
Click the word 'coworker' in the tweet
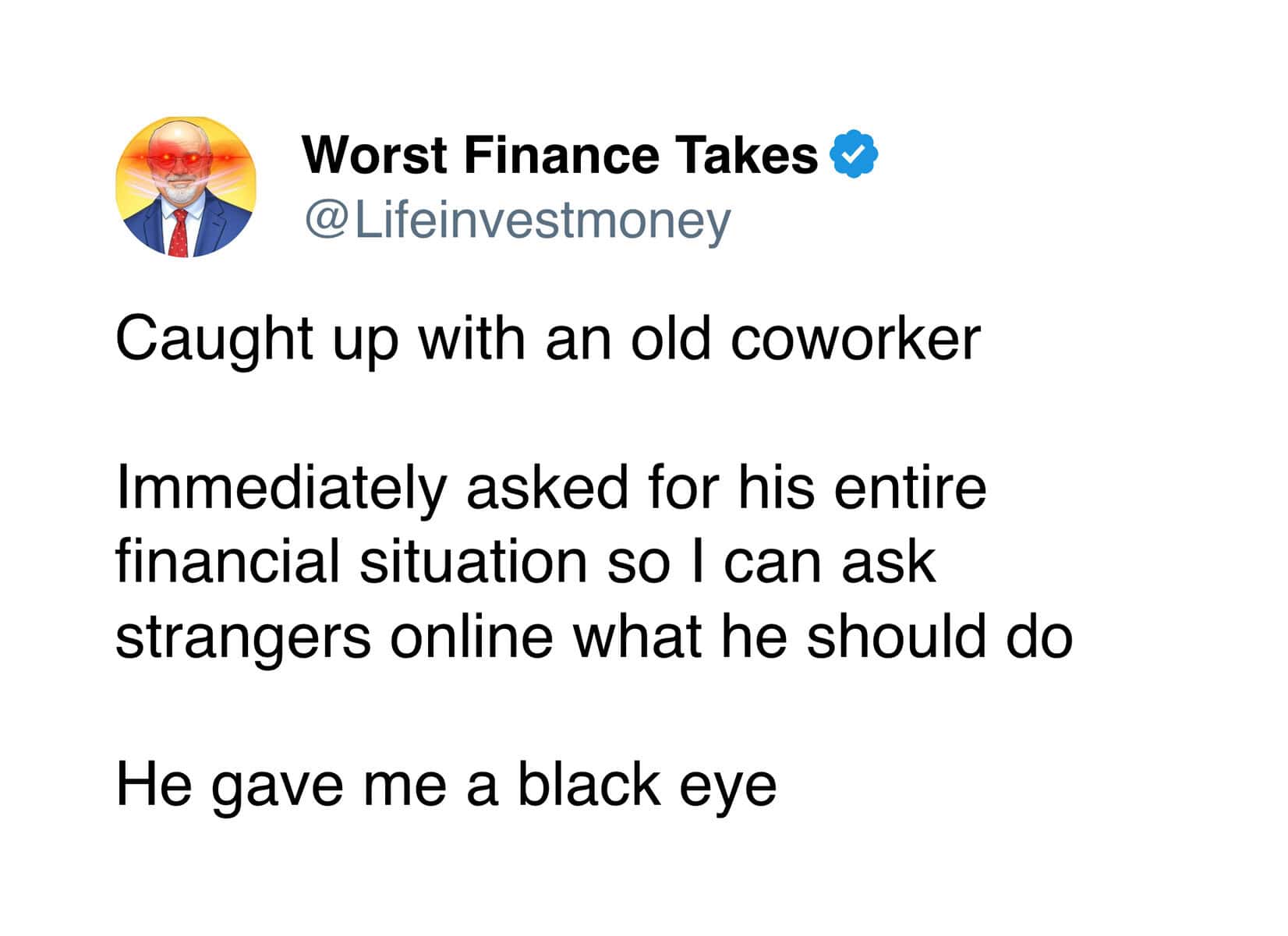(855, 339)
